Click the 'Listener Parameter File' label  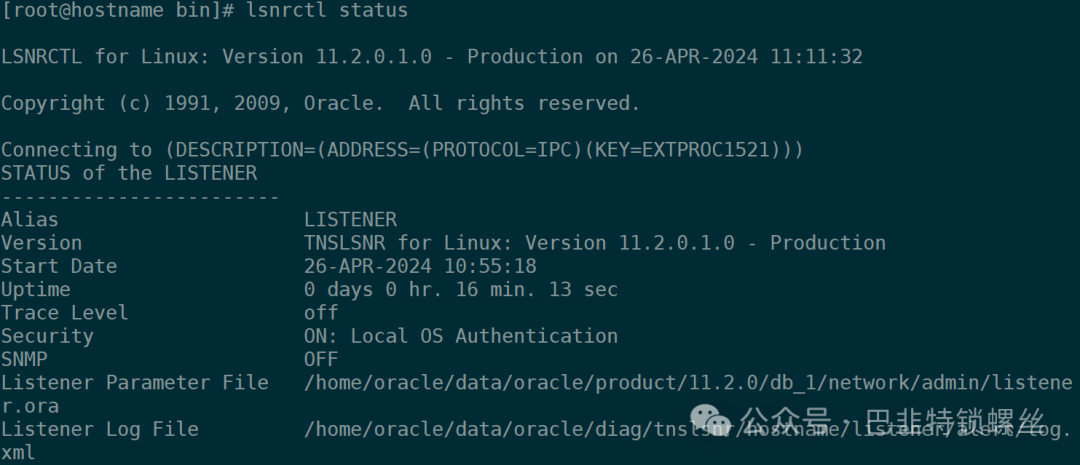coord(135,383)
